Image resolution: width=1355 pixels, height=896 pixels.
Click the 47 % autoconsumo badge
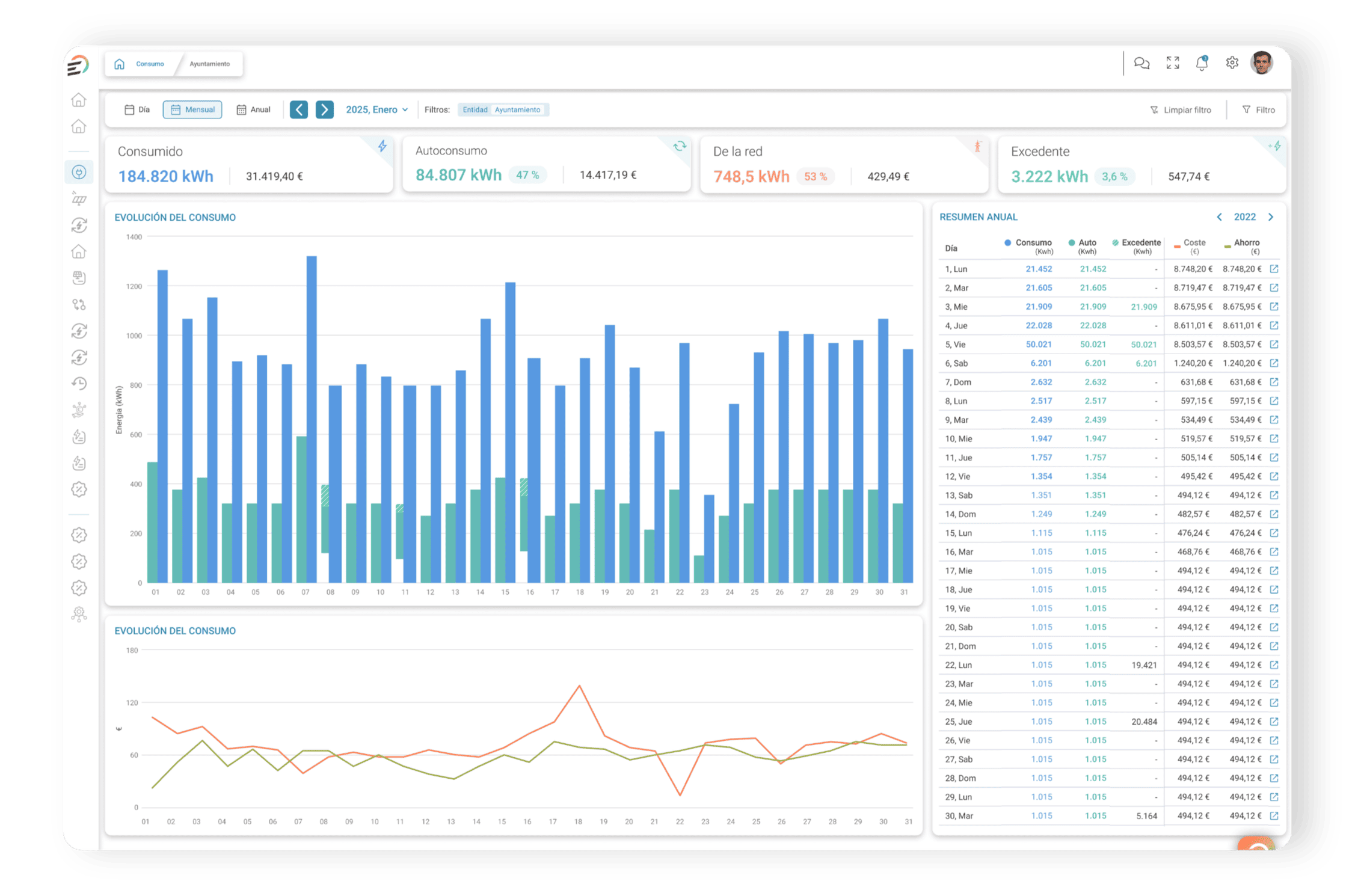coord(527,175)
